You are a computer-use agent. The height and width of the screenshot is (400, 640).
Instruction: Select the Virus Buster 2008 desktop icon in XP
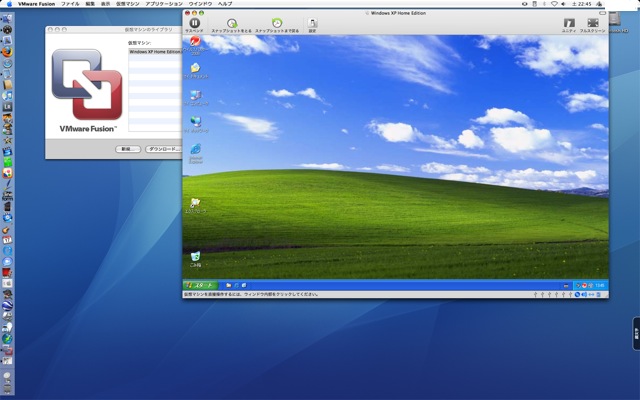196,42
